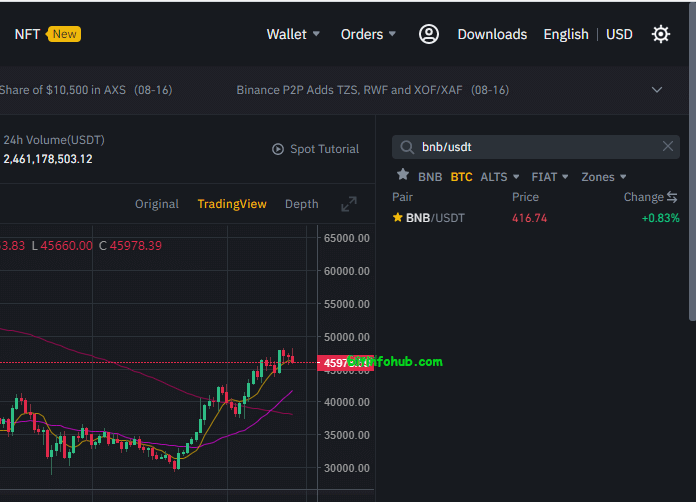Open the NFT page

(x=27, y=34)
